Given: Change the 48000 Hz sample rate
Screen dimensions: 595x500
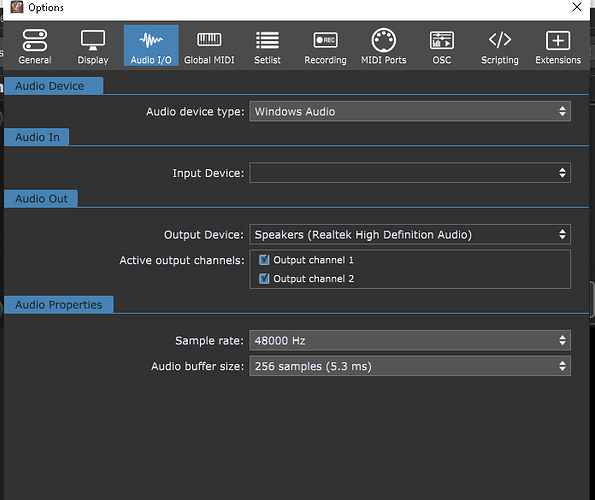Looking at the screenshot, I should [x=410, y=340].
